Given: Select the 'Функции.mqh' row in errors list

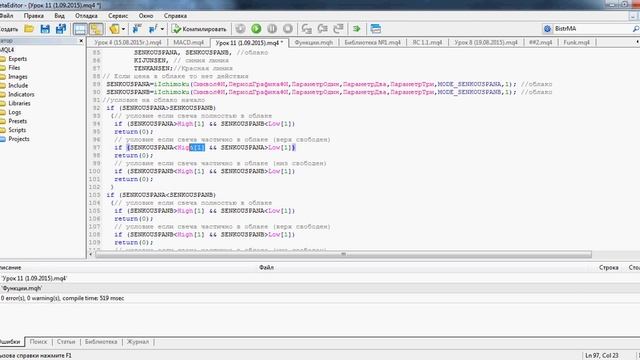Looking at the screenshot, I should [320, 288].
